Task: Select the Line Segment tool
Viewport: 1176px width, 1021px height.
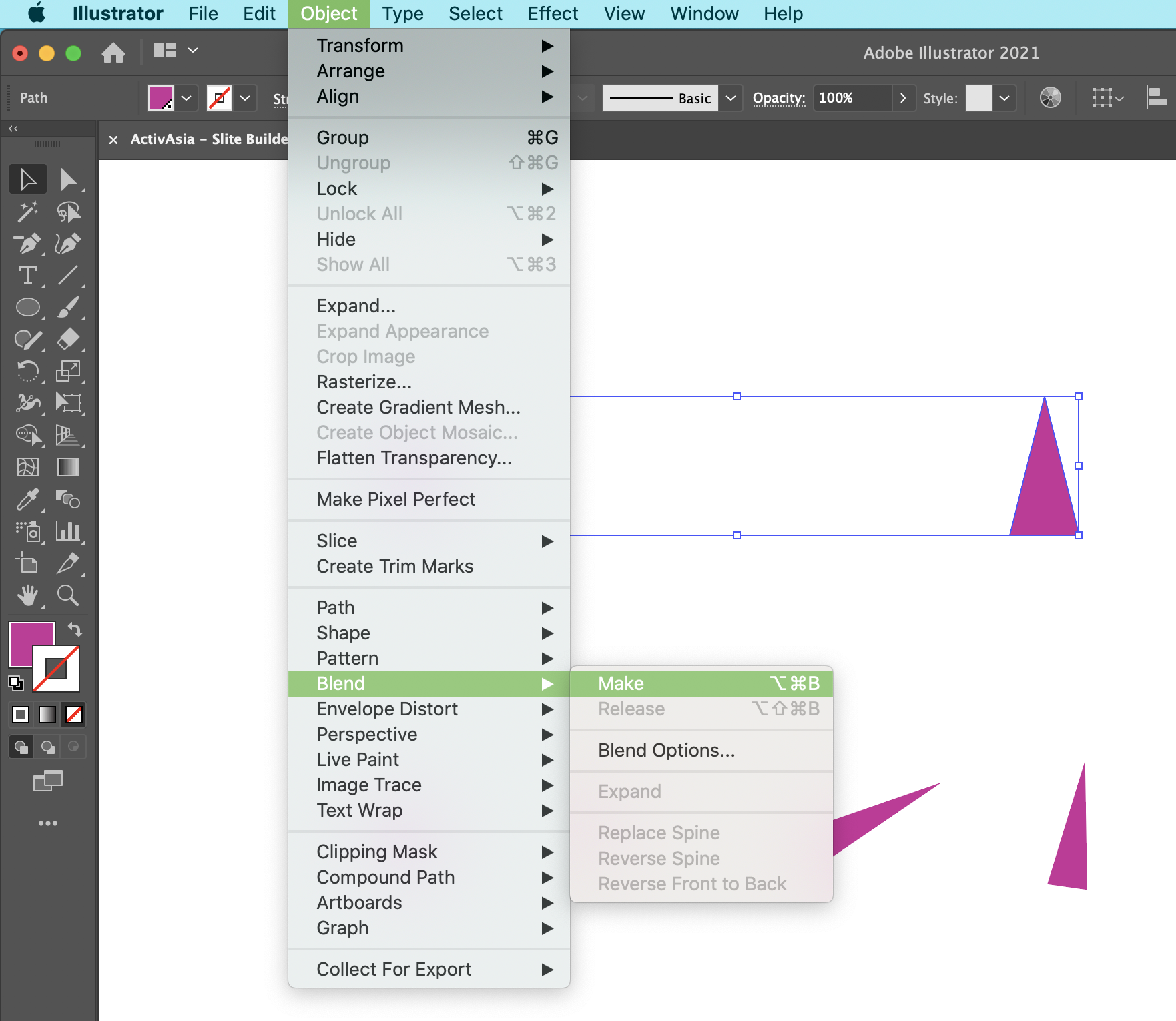Action: tap(68, 276)
